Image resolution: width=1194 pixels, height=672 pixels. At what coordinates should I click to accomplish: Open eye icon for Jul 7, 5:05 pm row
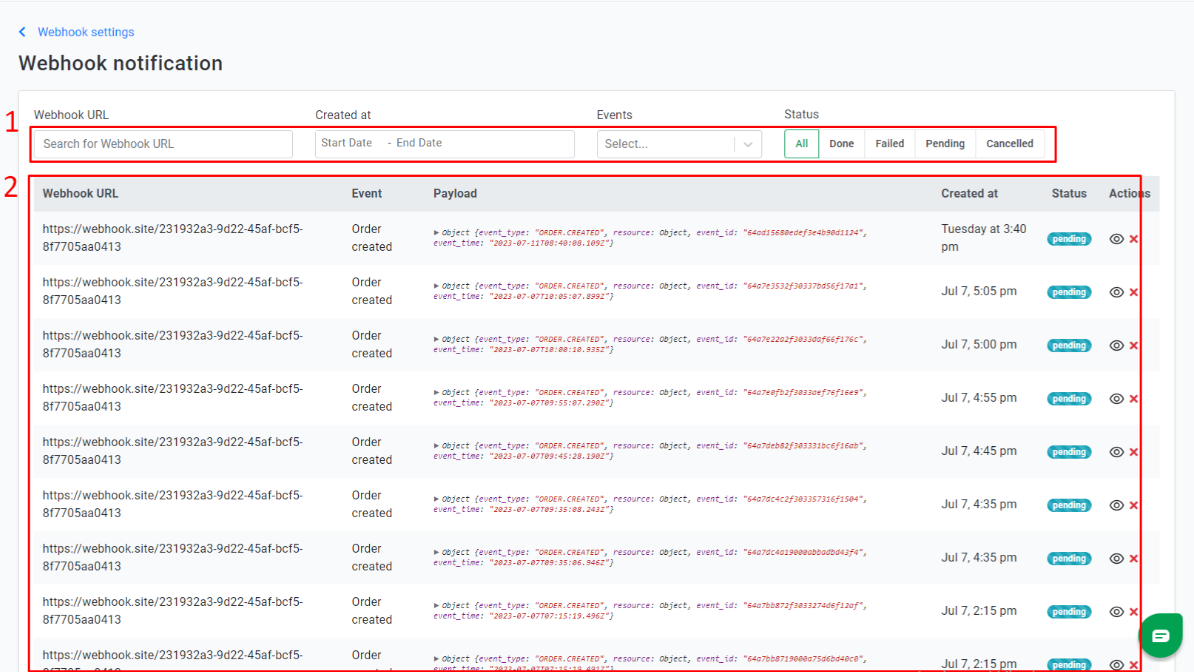pyautogui.click(x=1116, y=293)
